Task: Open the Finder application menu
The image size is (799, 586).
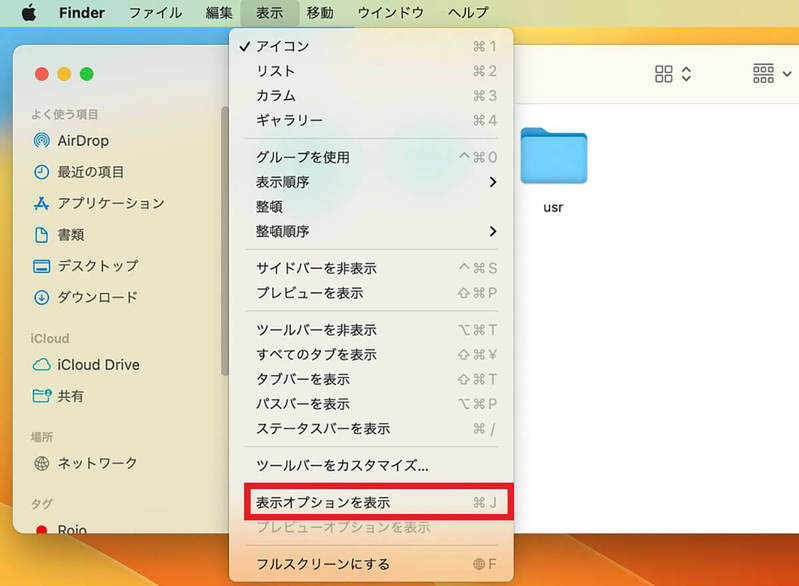Action: click(x=82, y=13)
